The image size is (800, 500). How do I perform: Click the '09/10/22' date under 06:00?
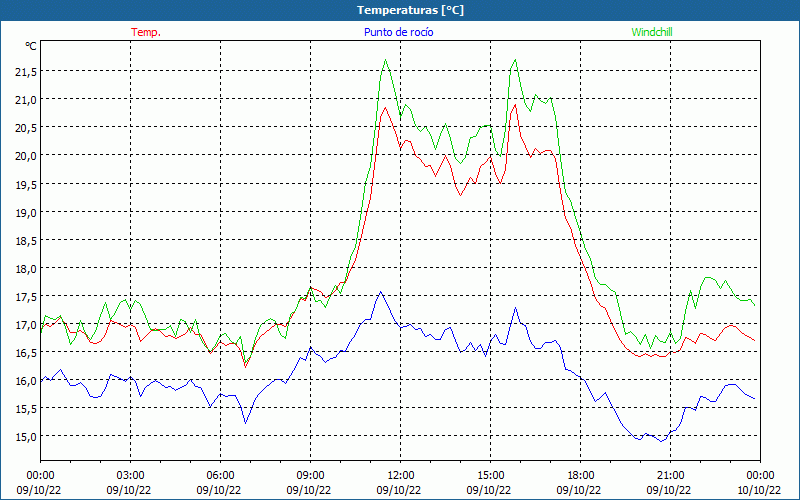(219, 490)
